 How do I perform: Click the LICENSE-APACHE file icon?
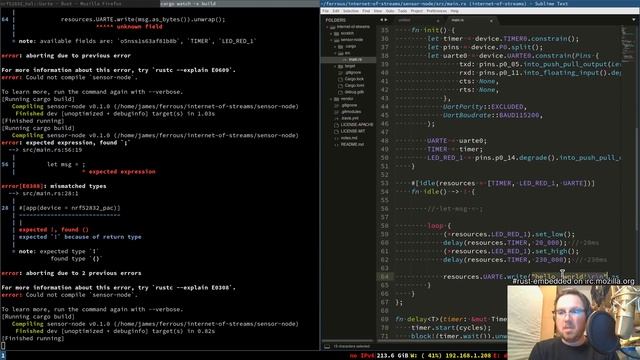click(x=336, y=125)
